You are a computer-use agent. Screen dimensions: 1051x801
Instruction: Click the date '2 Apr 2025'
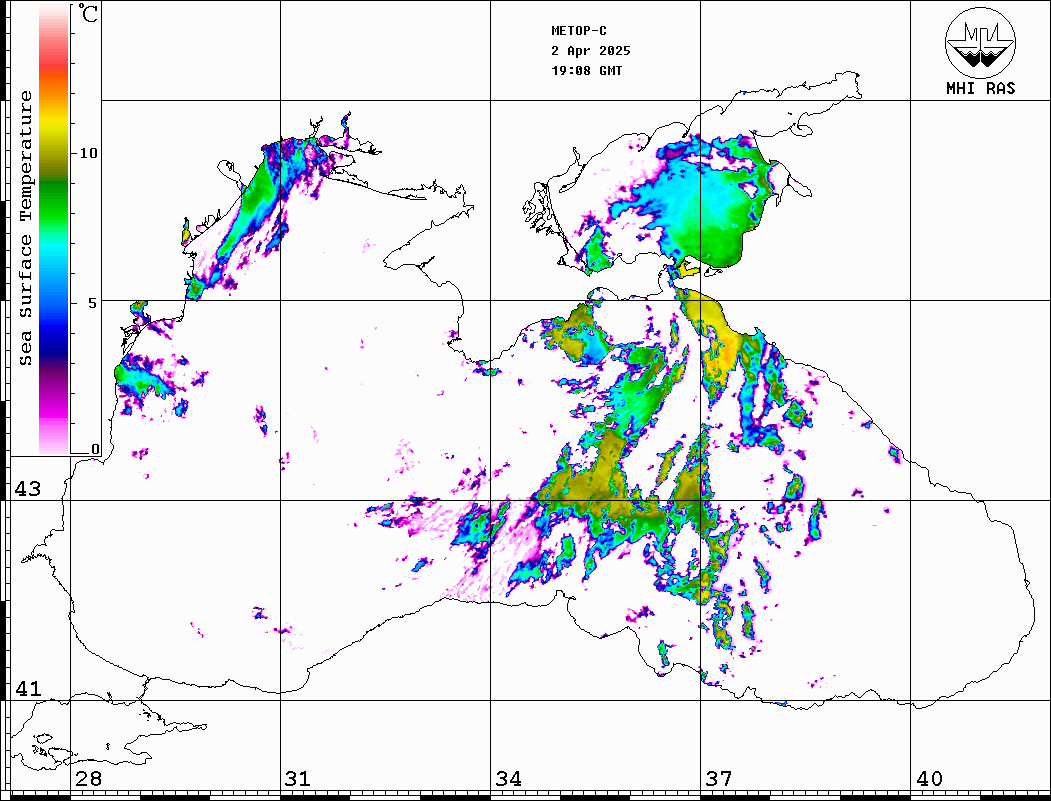[x=591, y=51]
